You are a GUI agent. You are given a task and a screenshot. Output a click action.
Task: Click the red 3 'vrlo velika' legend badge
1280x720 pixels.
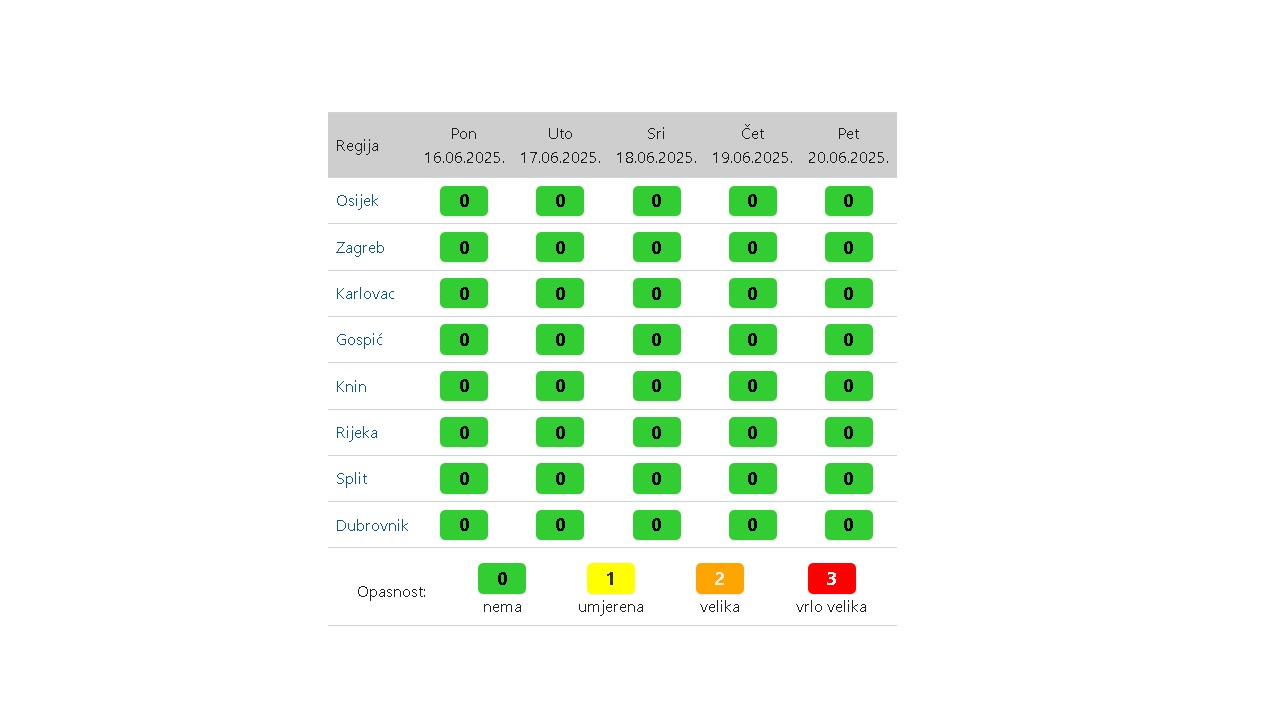click(832, 579)
